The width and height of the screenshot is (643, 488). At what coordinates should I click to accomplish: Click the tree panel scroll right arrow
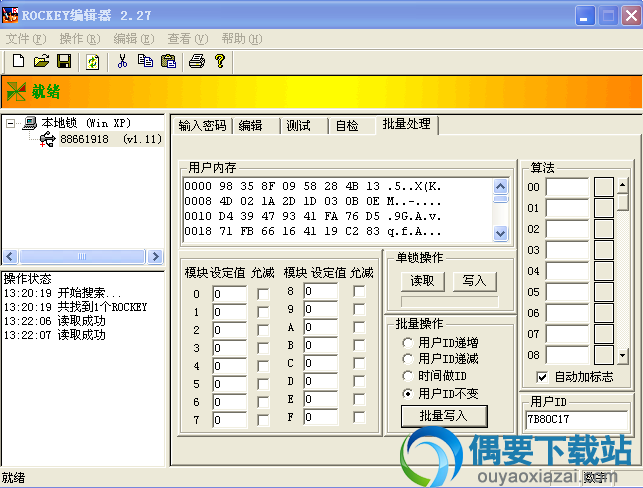coord(155,257)
